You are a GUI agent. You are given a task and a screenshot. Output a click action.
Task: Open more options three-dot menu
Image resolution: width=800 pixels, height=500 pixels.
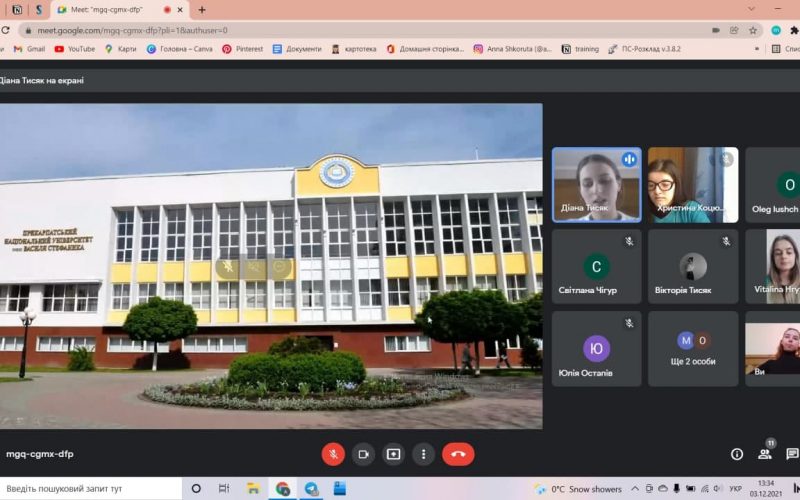point(424,454)
